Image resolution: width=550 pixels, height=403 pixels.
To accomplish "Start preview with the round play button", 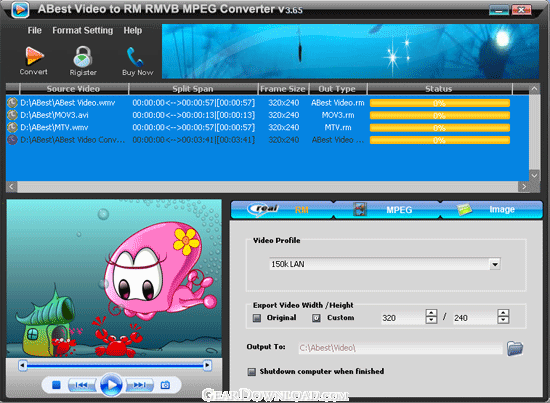I will click(111, 385).
